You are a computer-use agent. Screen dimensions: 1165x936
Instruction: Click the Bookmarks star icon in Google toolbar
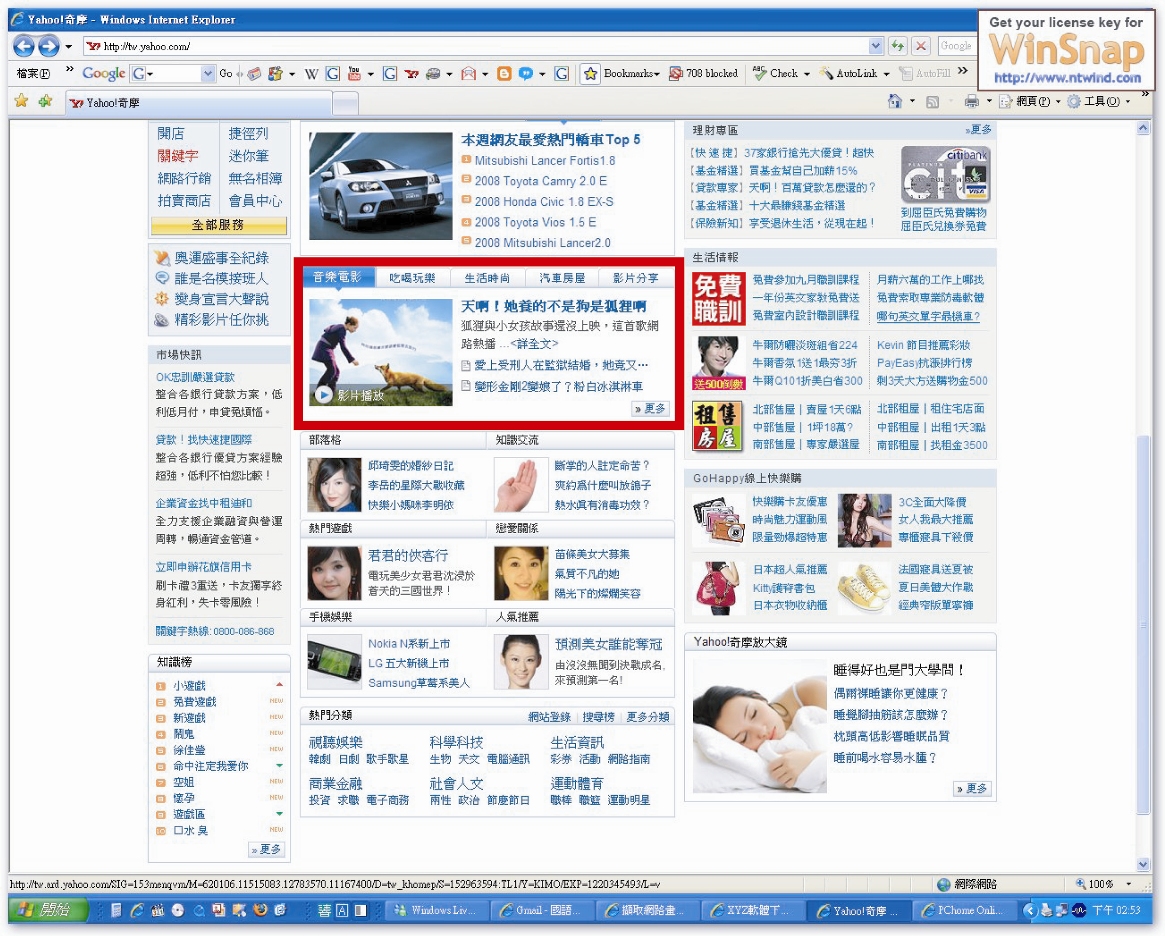590,74
